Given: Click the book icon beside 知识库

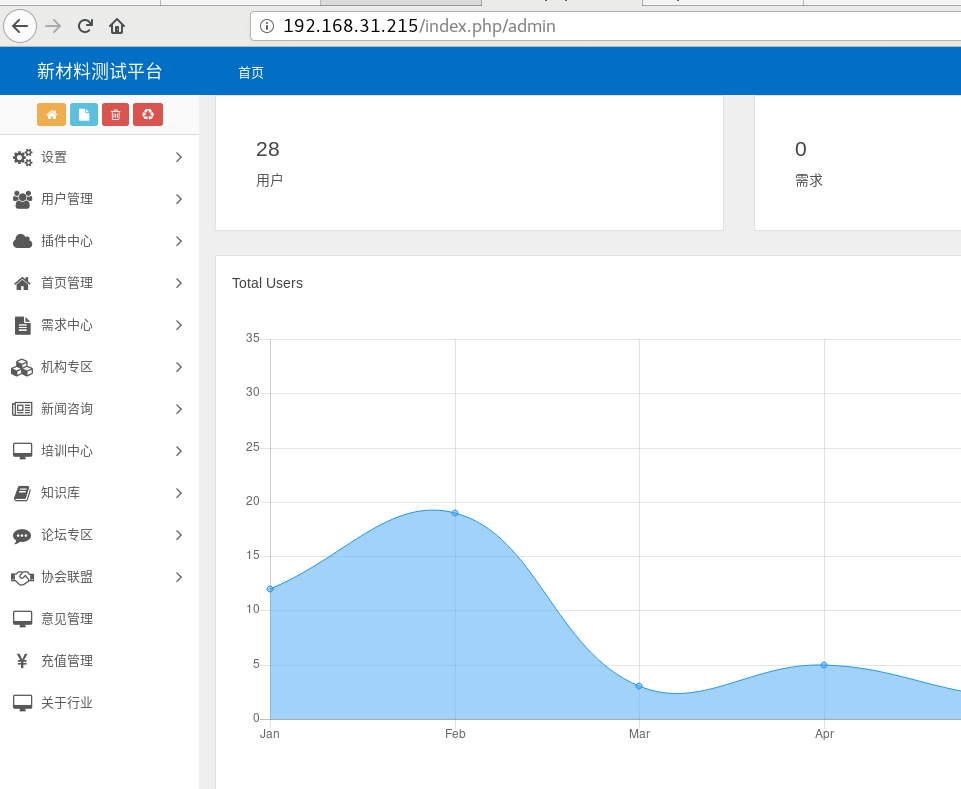Looking at the screenshot, I should click(x=23, y=493).
